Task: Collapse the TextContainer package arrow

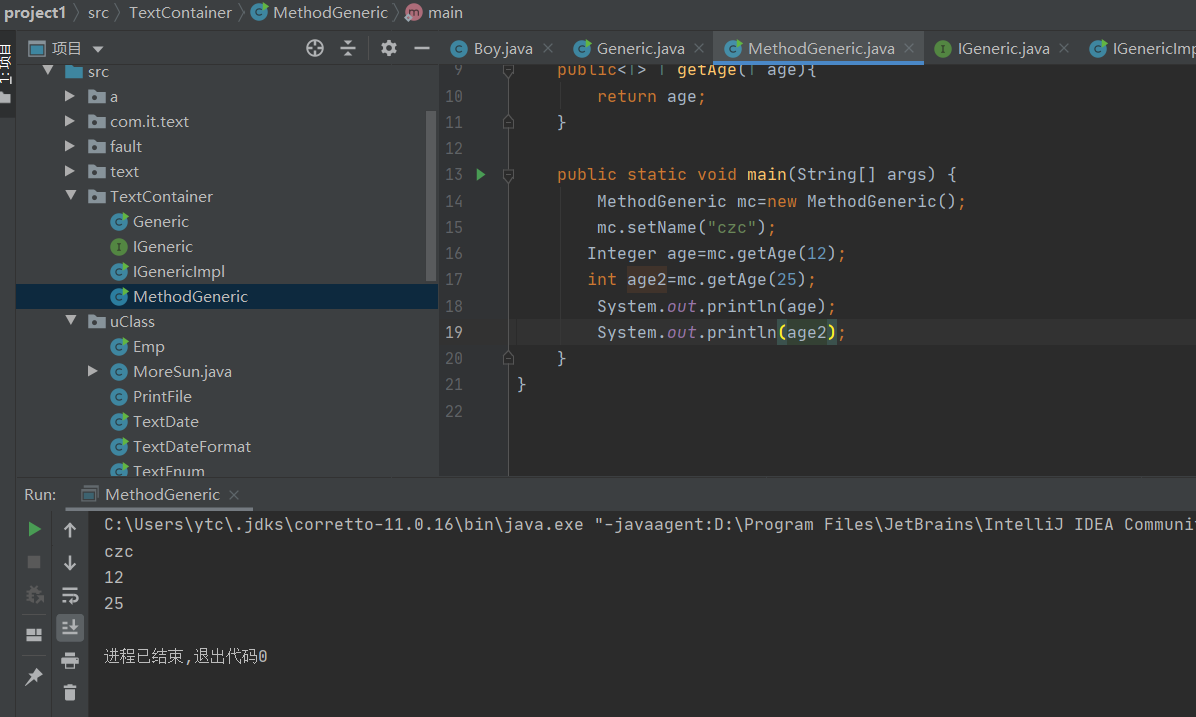Action: click(x=71, y=196)
